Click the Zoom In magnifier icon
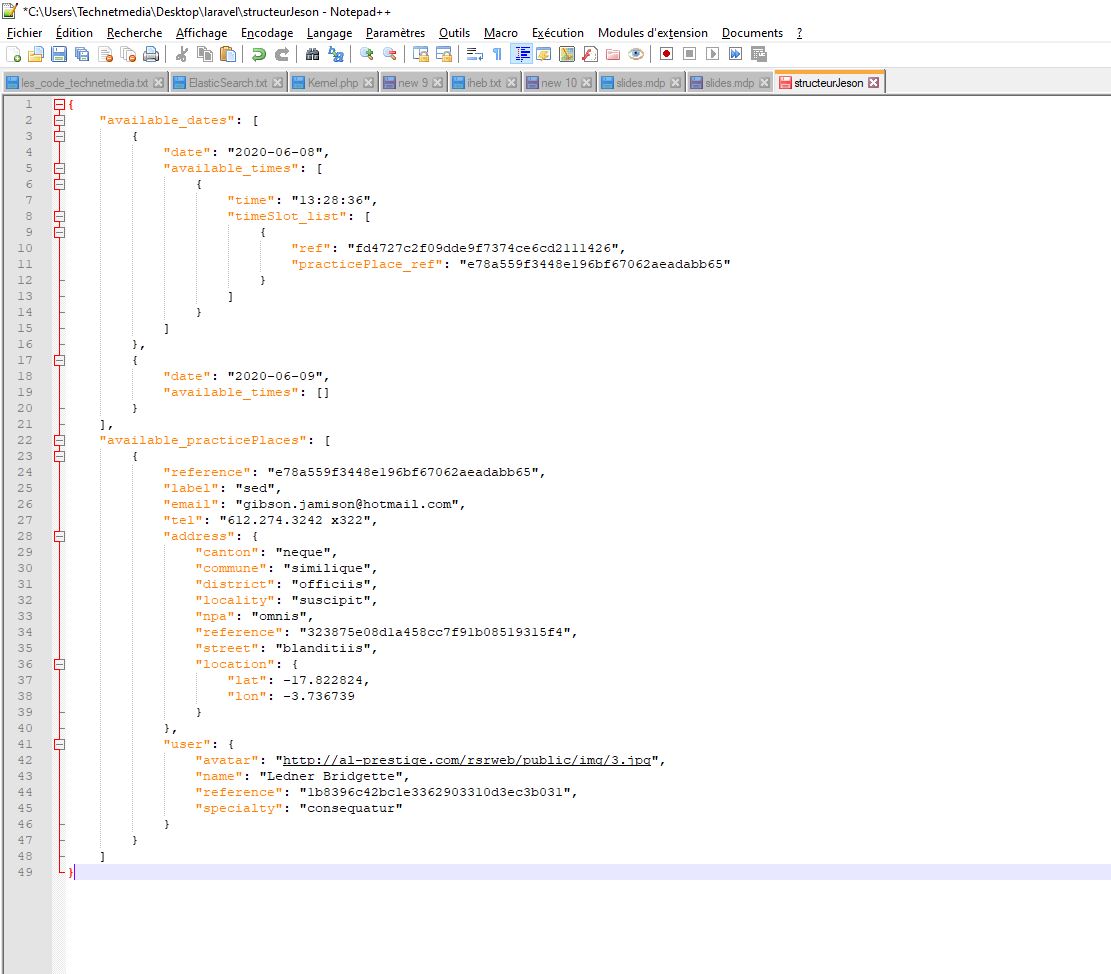 point(367,54)
